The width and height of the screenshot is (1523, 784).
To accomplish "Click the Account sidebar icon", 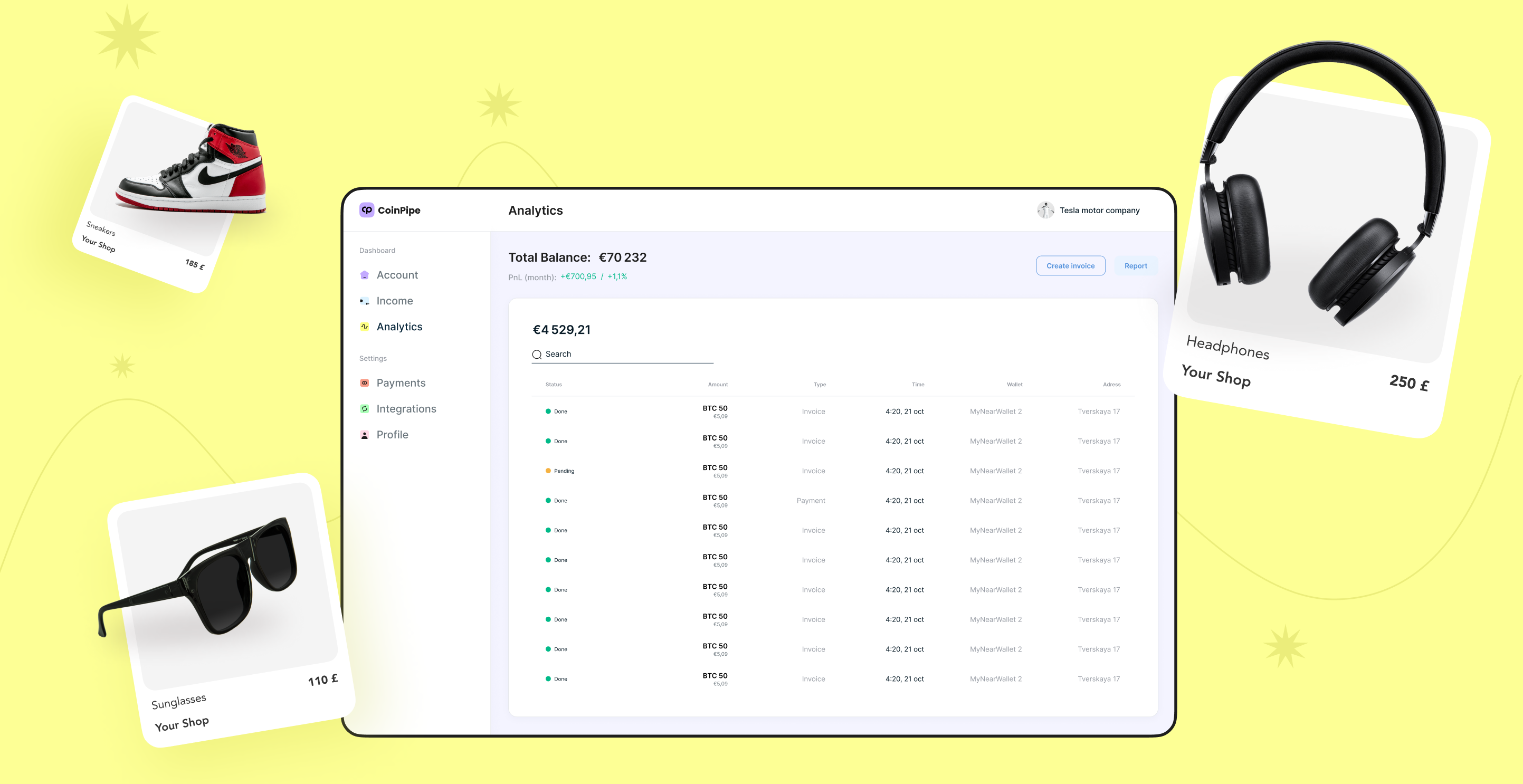I will tap(364, 275).
